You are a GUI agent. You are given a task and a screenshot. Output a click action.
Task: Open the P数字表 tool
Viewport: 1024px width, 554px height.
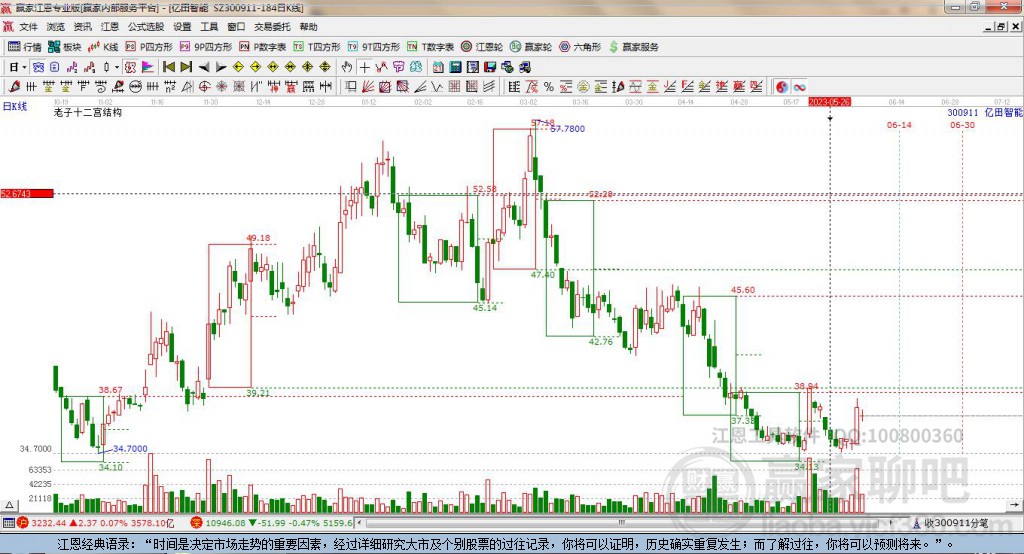click(263, 47)
